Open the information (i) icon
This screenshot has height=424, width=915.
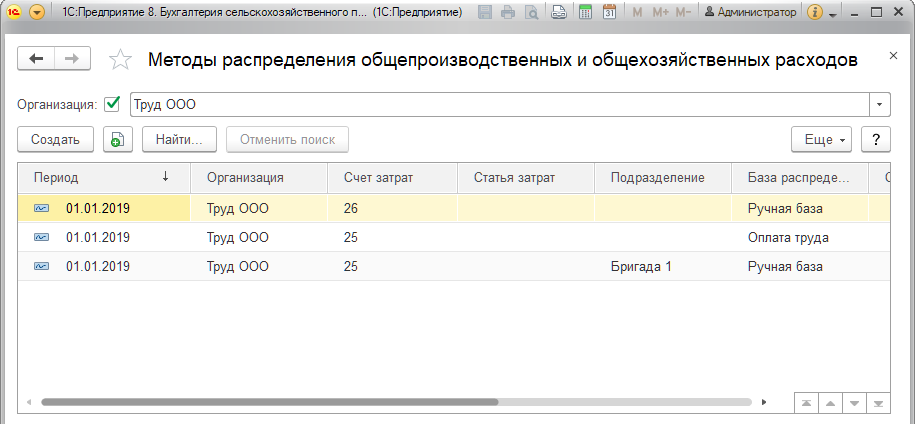point(815,12)
